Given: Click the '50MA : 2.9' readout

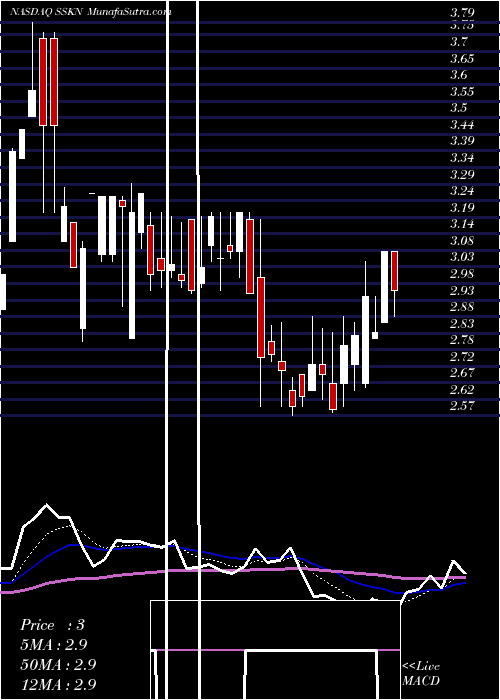Looking at the screenshot, I should coord(58,665).
